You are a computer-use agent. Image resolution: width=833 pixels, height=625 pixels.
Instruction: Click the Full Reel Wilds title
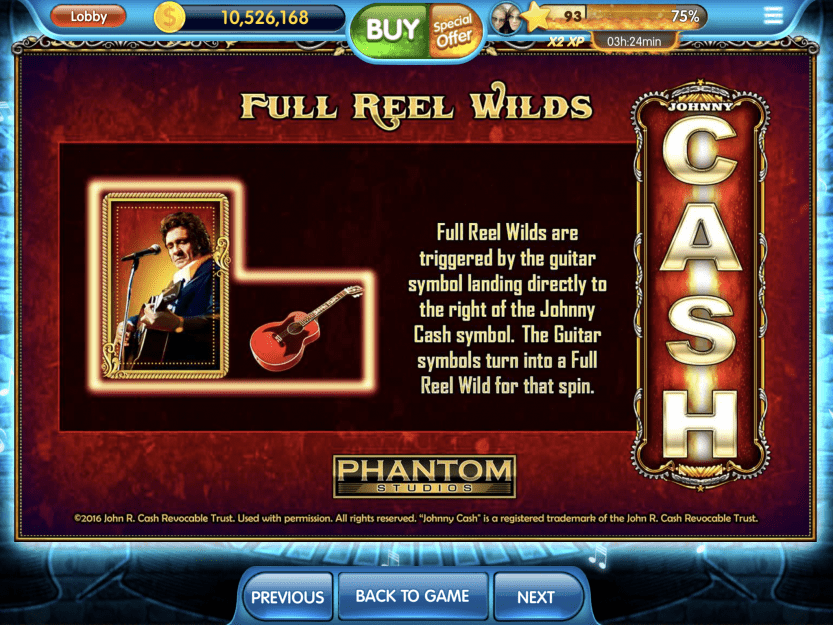pyautogui.click(x=416, y=105)
